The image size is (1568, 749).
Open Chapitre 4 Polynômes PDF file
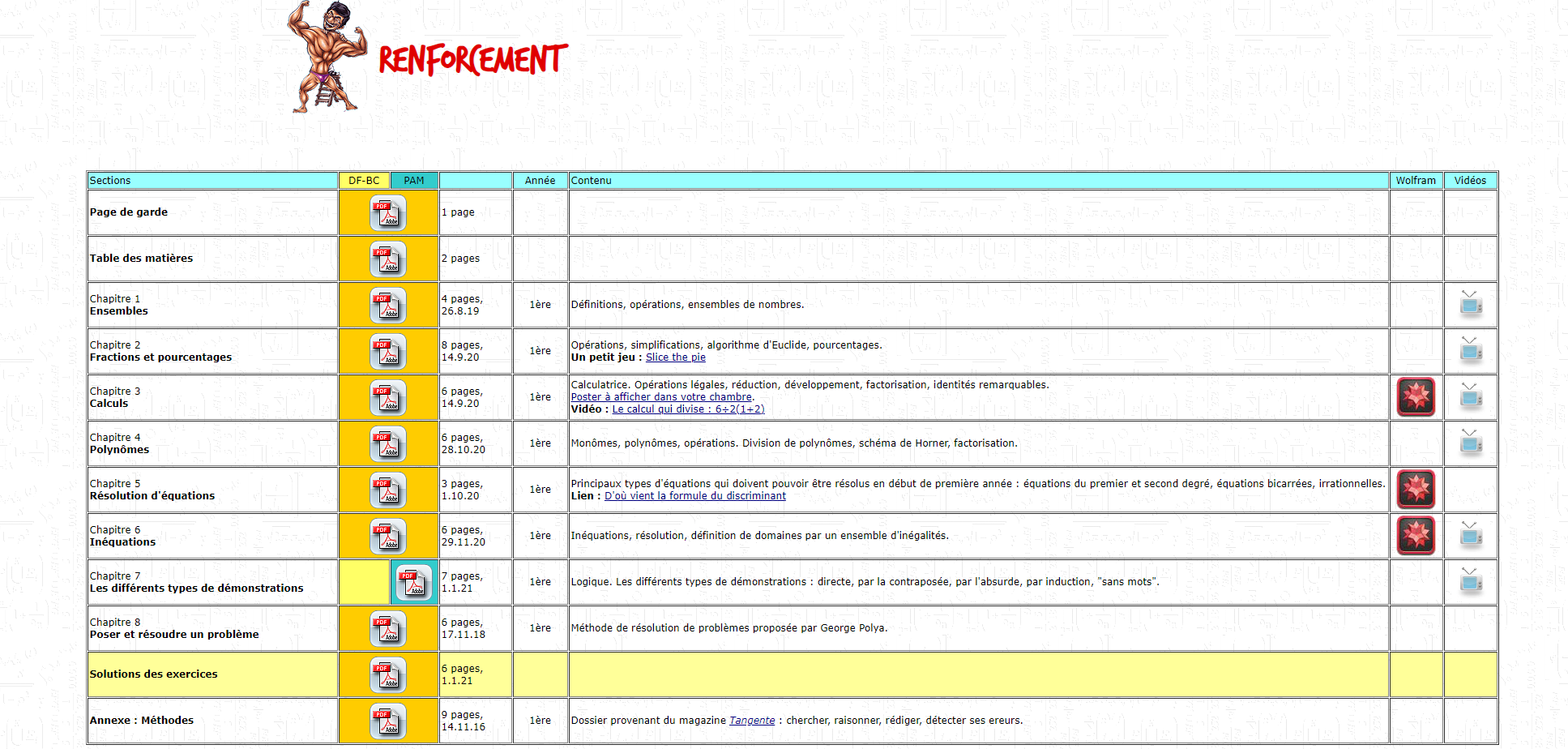(388, 443)
